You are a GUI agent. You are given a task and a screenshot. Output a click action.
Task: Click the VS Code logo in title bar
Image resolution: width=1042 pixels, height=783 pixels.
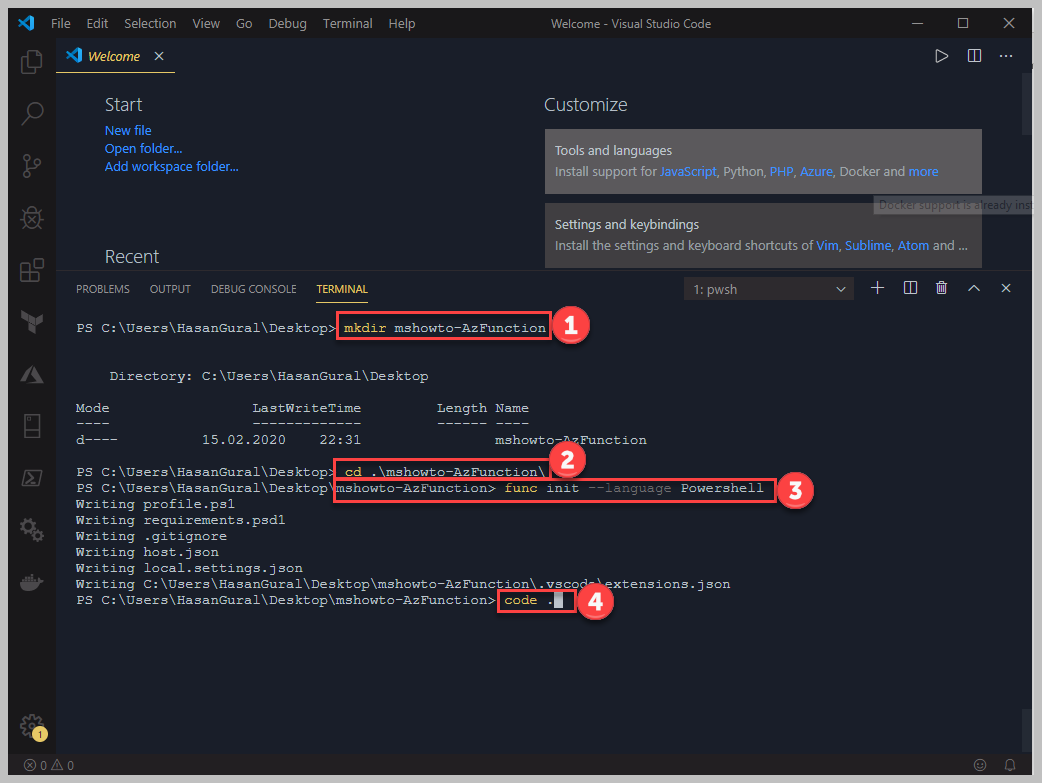tap(26, 23)
